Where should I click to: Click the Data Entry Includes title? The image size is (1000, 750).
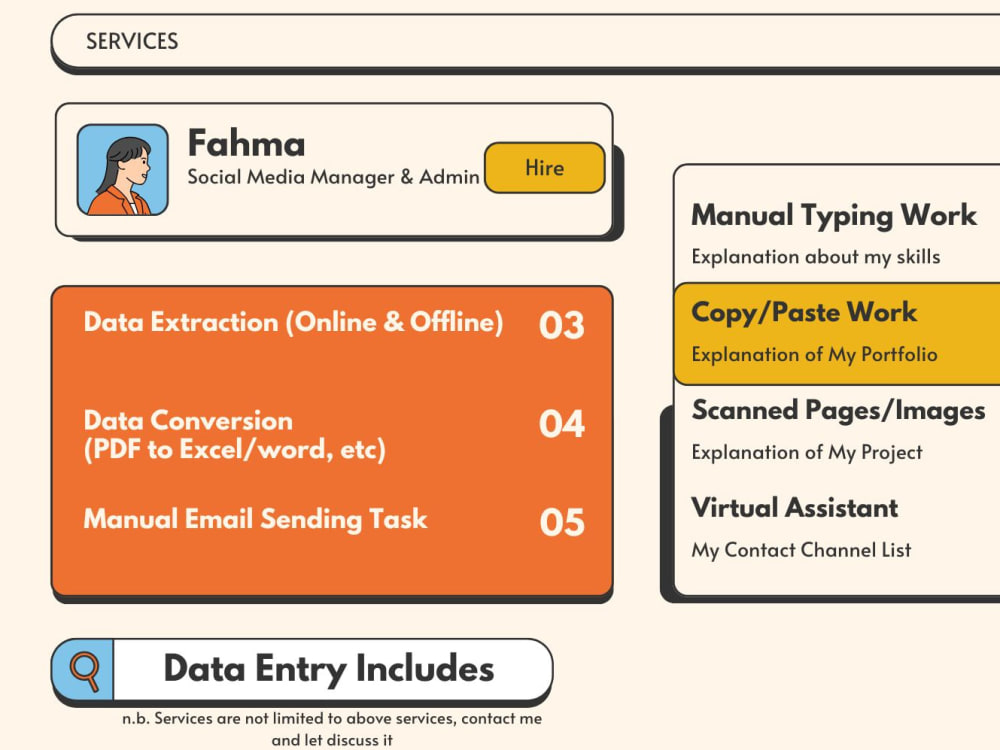click(329, 668)
